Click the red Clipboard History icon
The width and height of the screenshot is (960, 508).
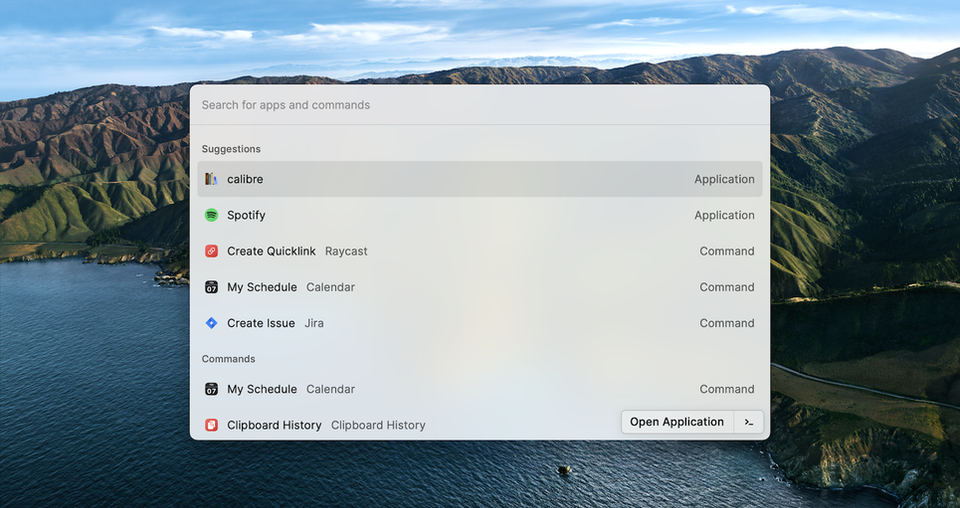coord(211,425)
